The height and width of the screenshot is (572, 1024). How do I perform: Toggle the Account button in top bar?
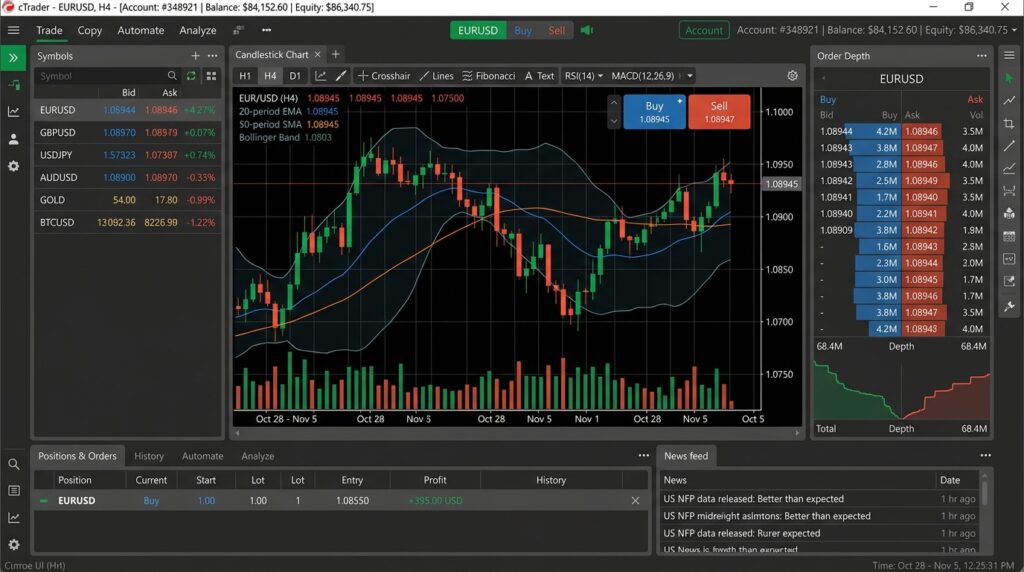pyautogui.click(x=703, y=30)
